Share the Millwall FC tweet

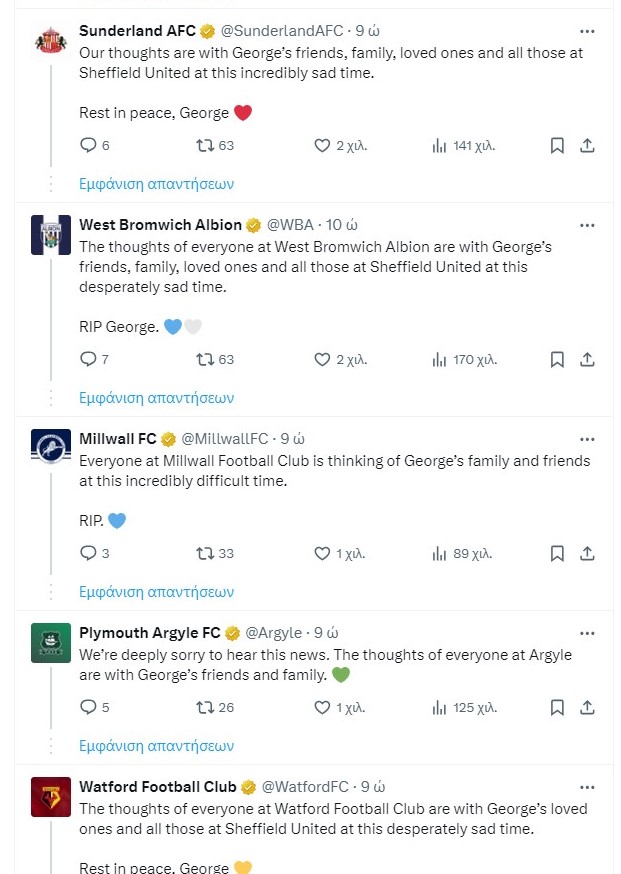point(587,553)
